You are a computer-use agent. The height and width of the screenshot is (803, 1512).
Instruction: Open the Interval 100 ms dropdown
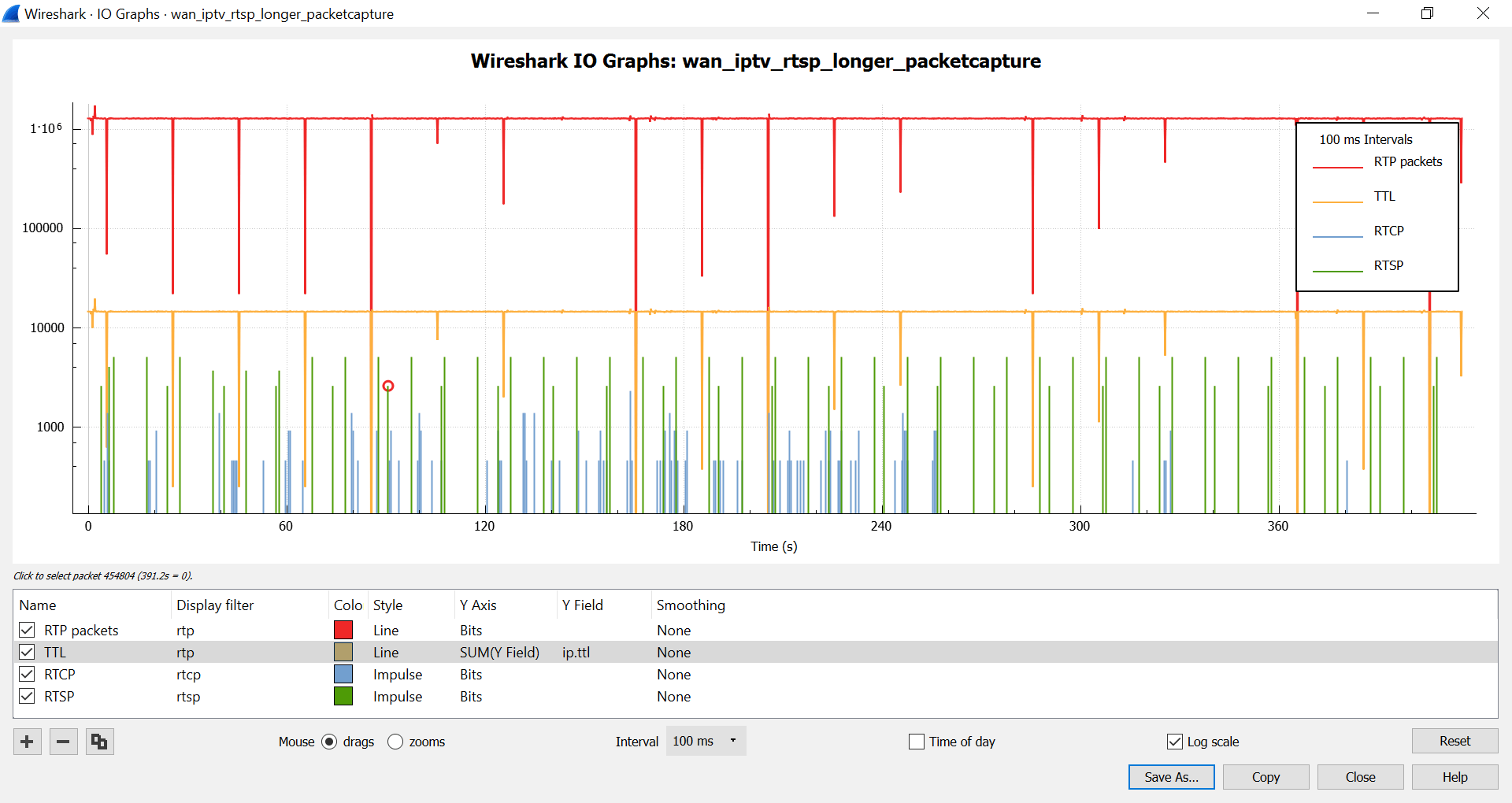706,741
